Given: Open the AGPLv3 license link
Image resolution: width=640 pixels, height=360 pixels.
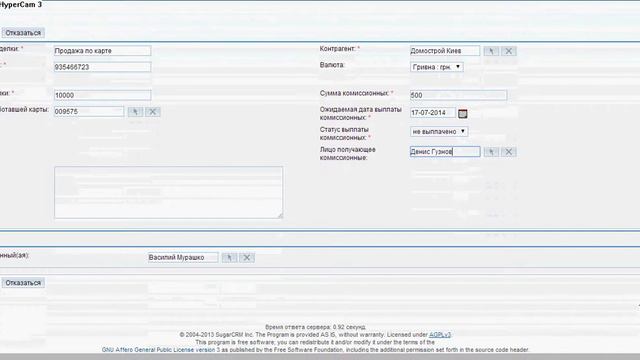Looking at the screenshot, I should point(440,335).
